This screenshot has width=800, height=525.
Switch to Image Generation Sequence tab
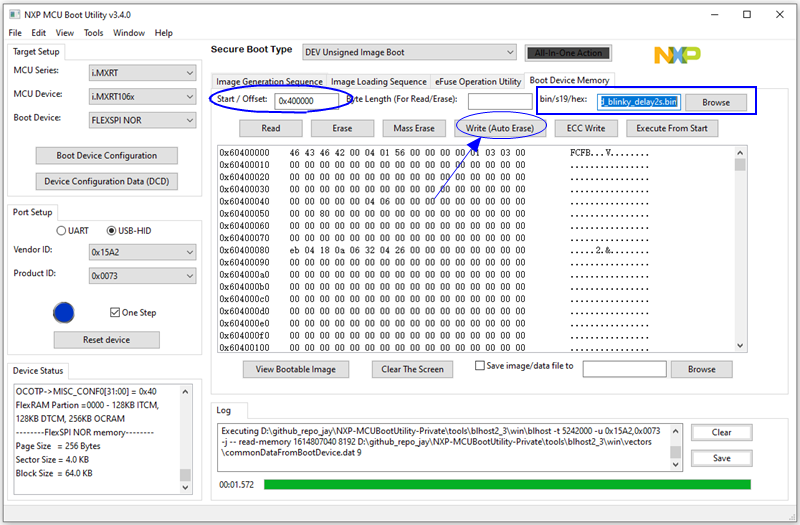point(269,82)
